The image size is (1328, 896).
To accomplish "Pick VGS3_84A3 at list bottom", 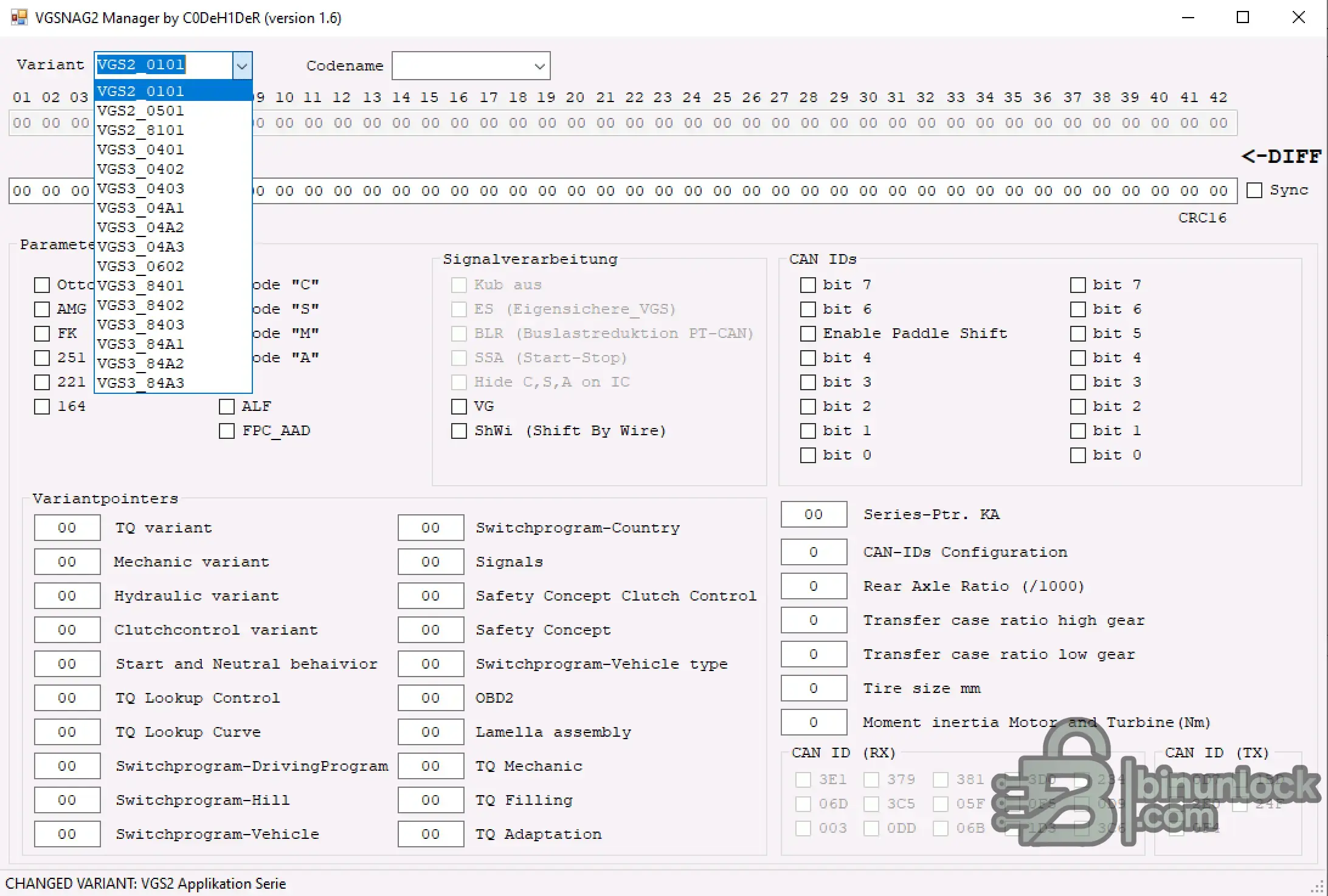I will pos(173,383).
